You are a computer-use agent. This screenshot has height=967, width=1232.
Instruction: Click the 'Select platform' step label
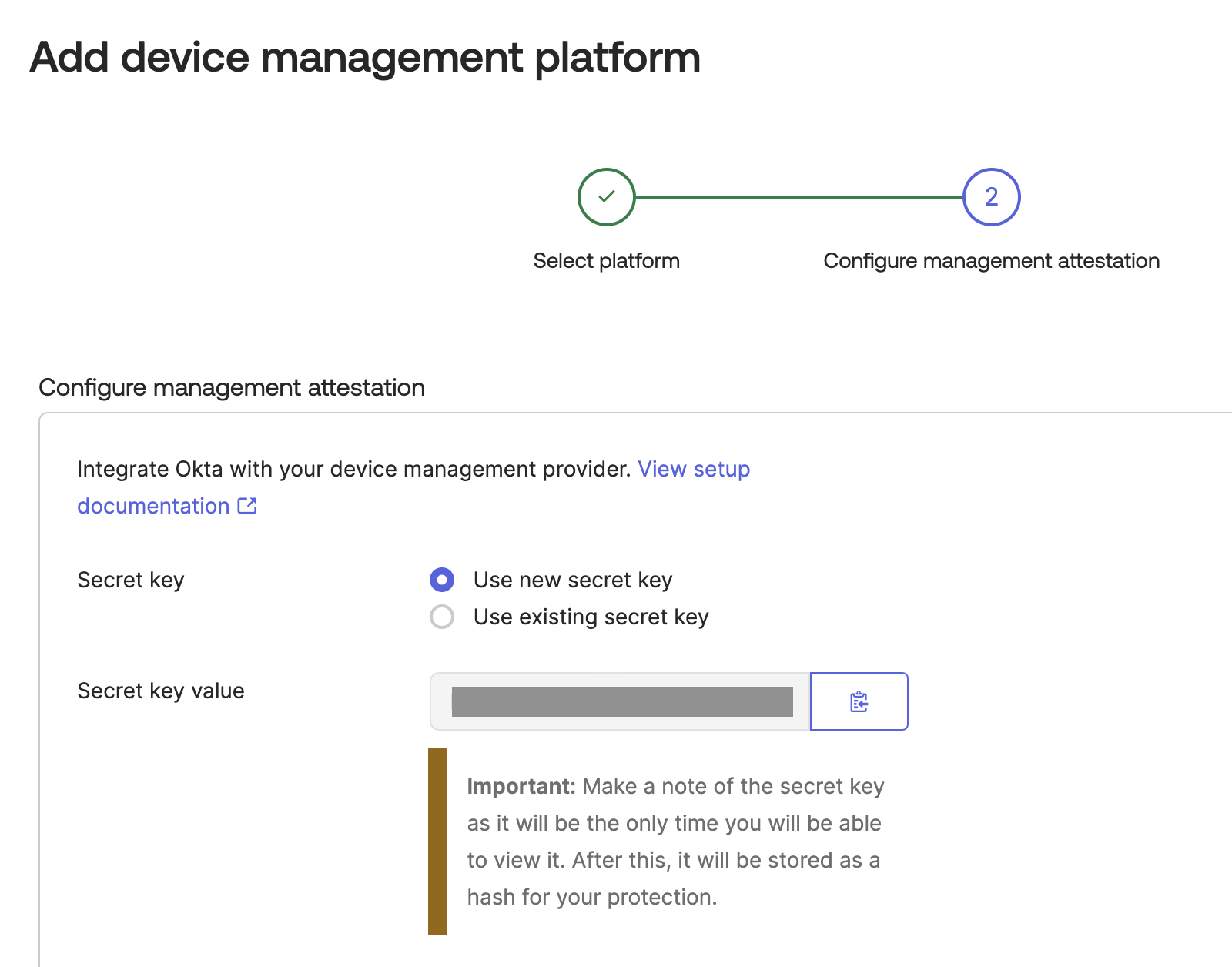[x=606, y=261]
